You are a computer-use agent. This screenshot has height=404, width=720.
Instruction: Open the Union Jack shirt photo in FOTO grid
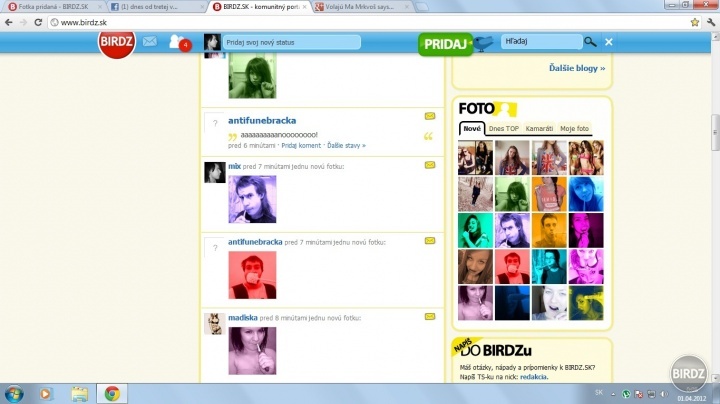point(549,158)
